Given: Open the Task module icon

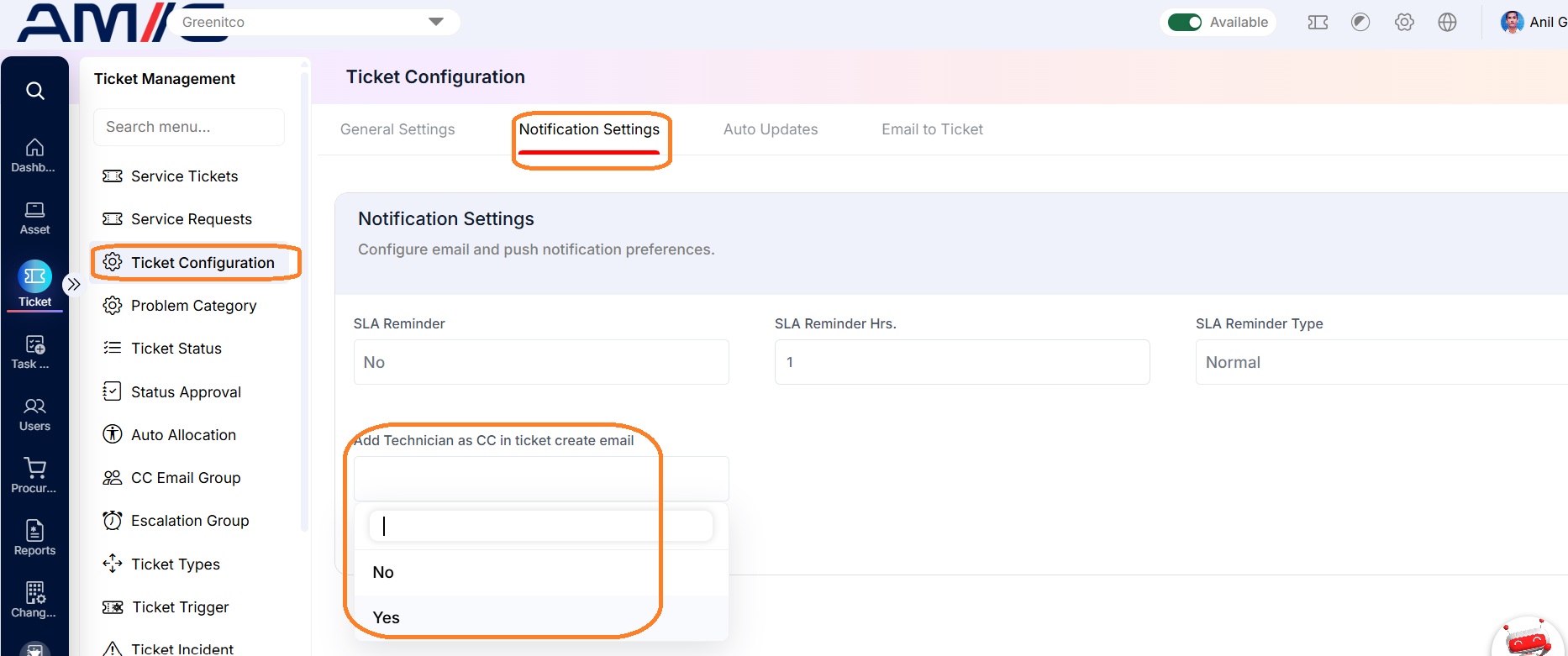Looking at the screenshot, I should [34, 352].
